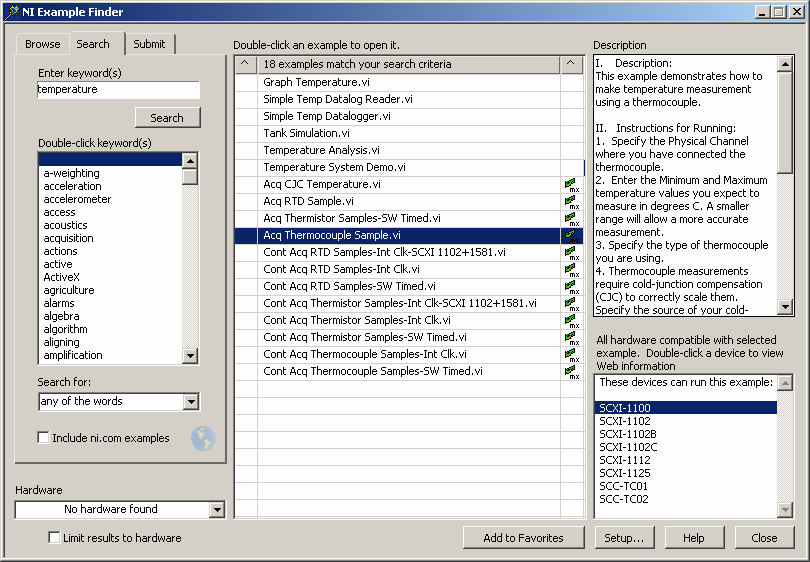Click Description scroll up arrow
810x562 pixels.
pos(785,65)
